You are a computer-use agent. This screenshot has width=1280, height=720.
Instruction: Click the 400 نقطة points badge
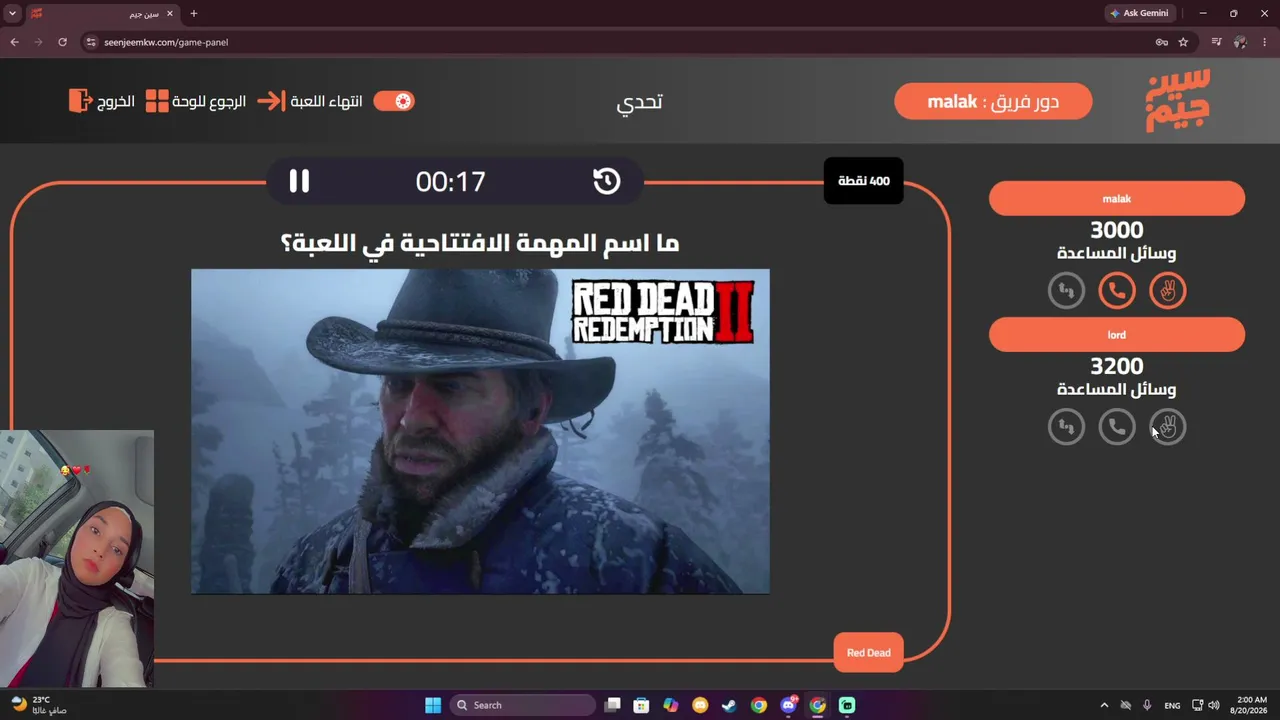[x=864, y=181]
